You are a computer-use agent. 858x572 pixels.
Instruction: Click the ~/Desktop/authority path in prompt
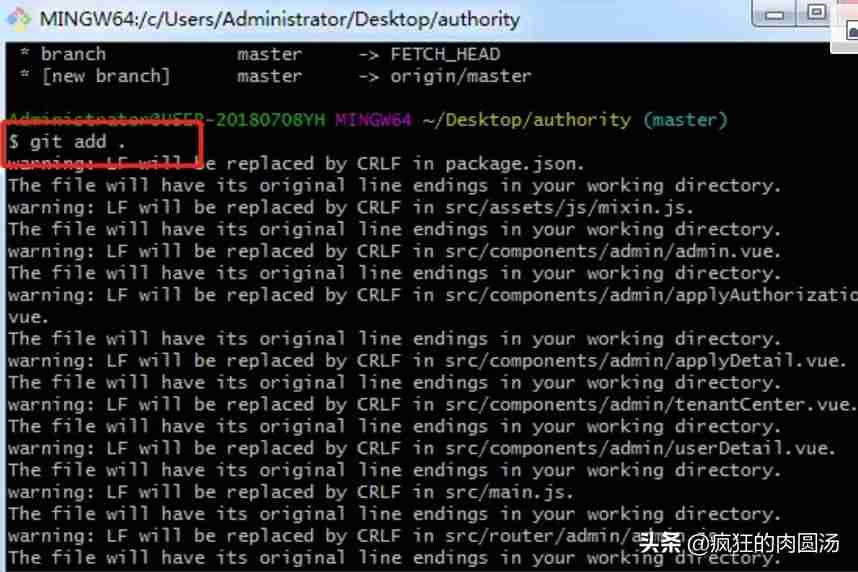pos(526,120)
